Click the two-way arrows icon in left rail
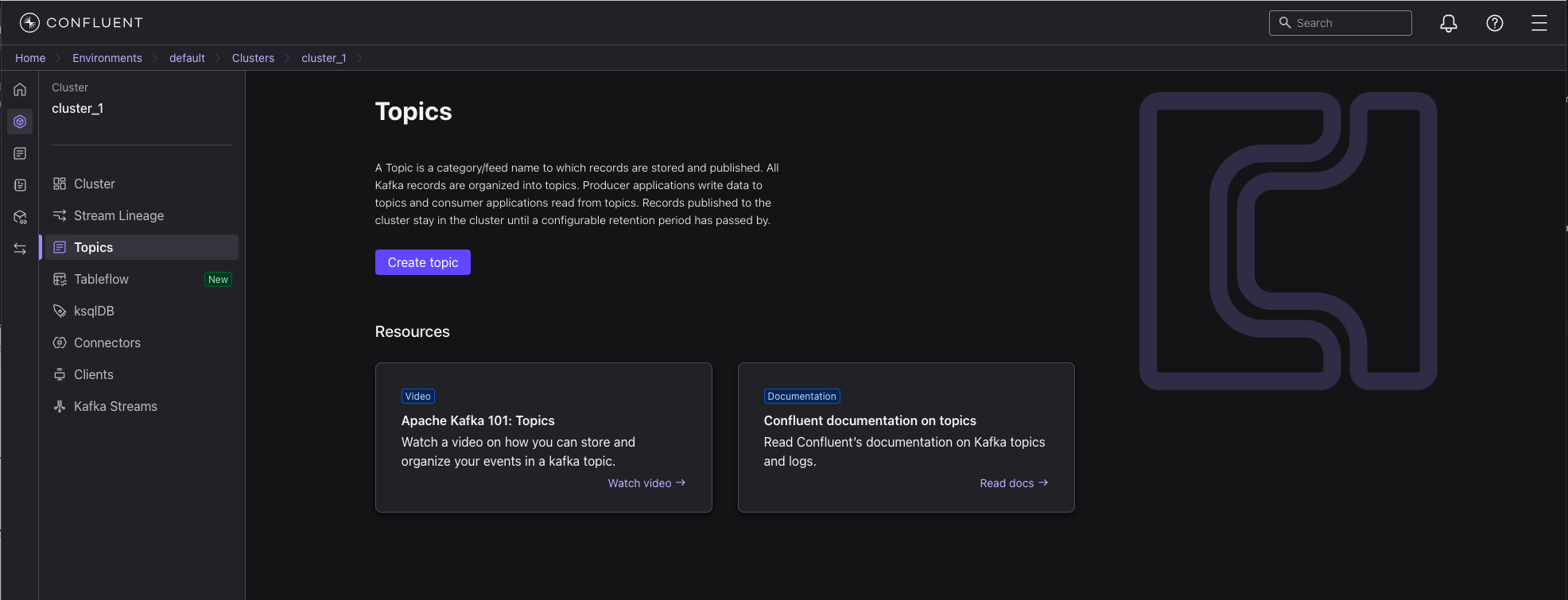Screen dimensions: 1568x600 [20, 249]
